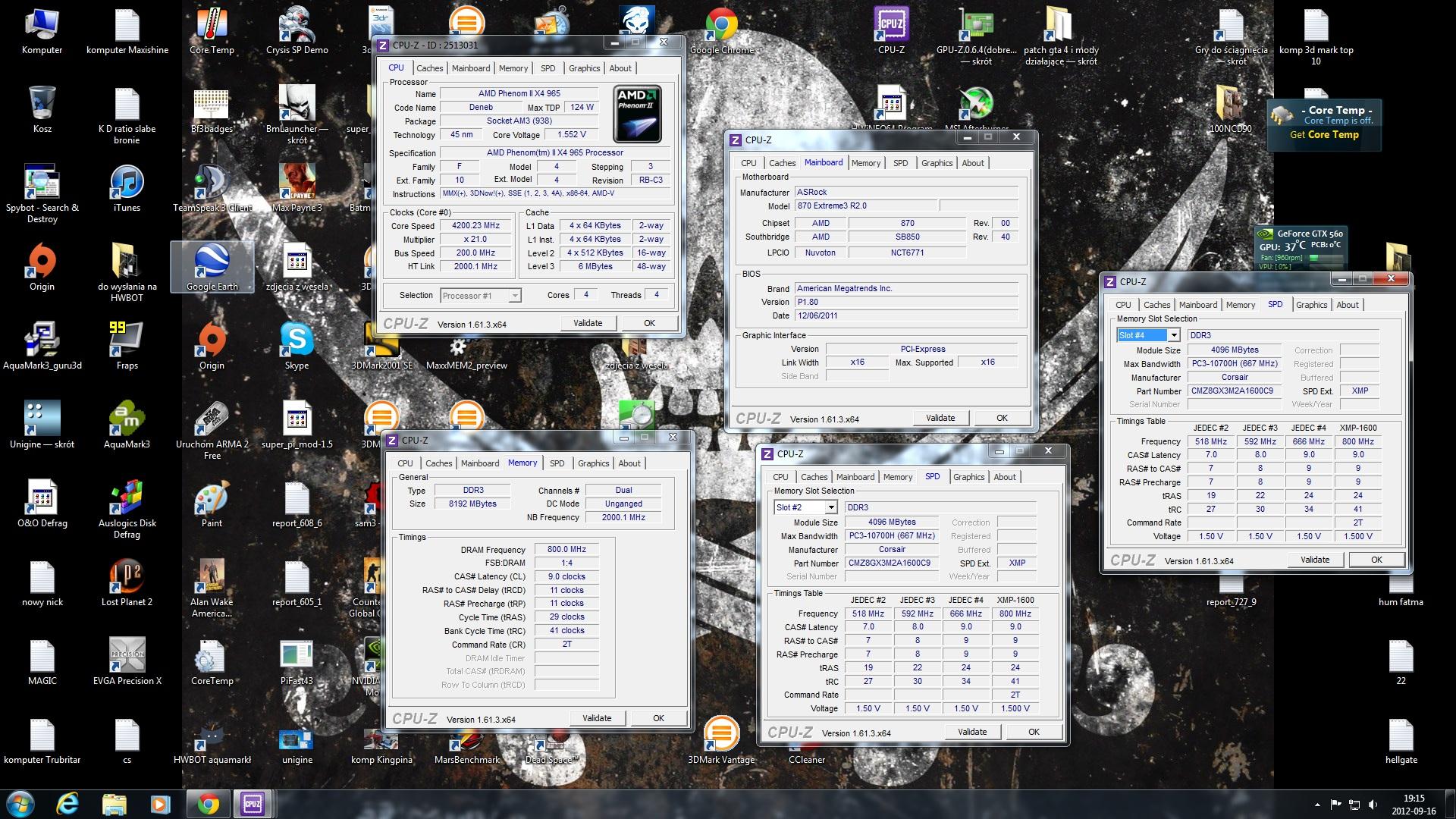Open Spybot Search & Destroy icon

[x=42, y=194]
